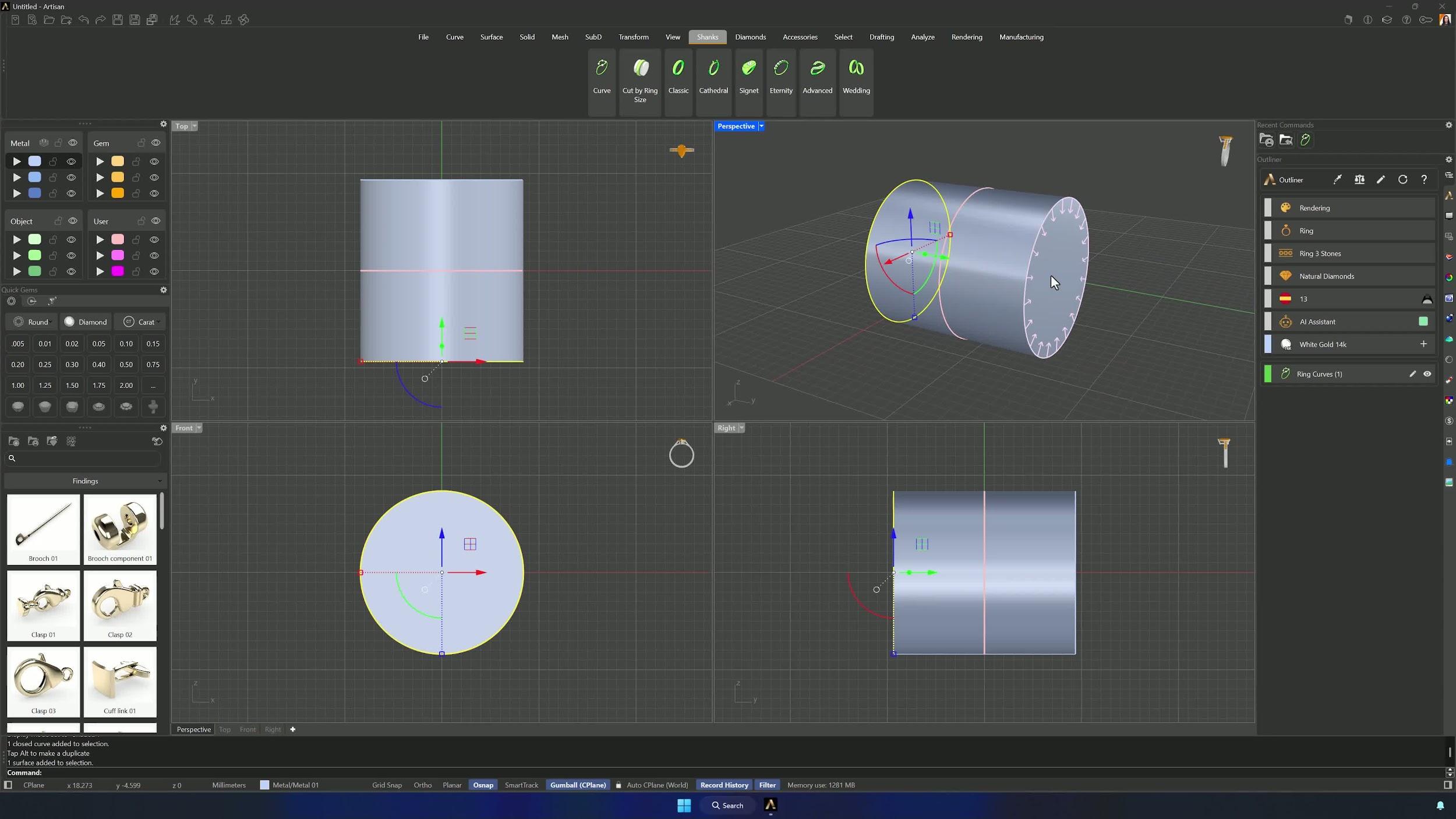Edit Ring Curves with pencil icon
Screen dimensions: 1456x819
coord(1412,374)
